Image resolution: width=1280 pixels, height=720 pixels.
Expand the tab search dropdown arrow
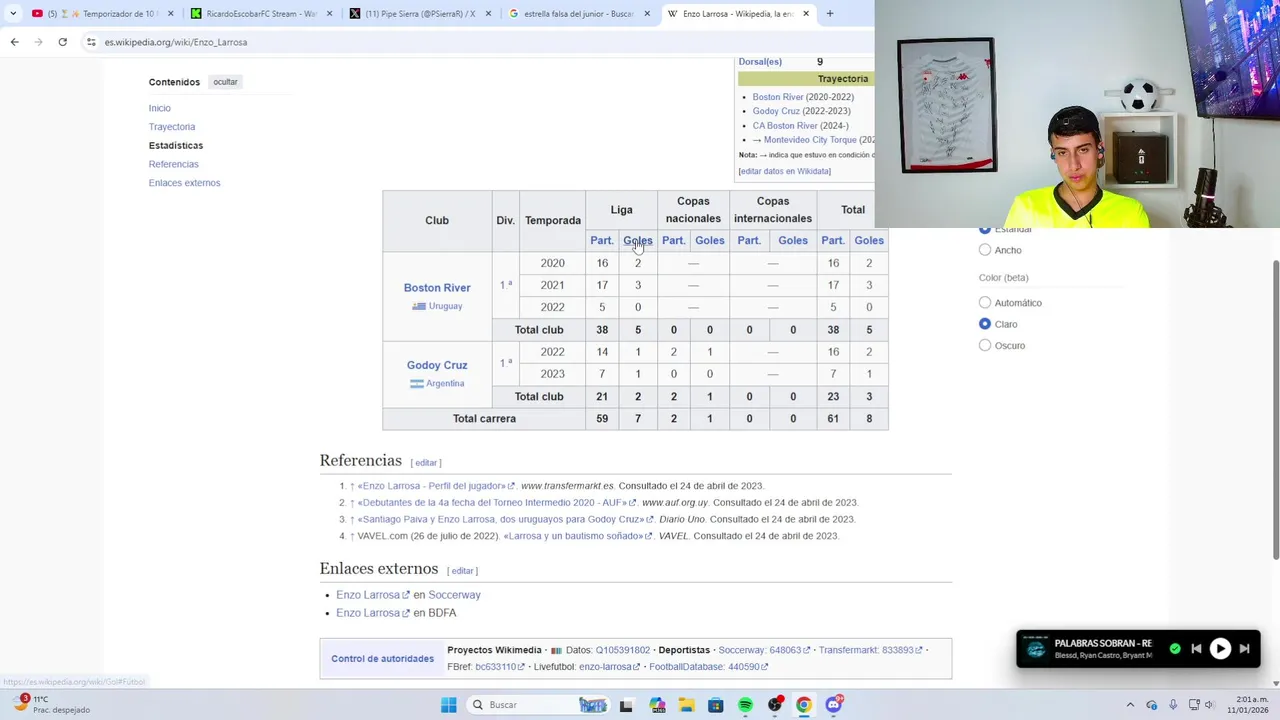[13, 14]
